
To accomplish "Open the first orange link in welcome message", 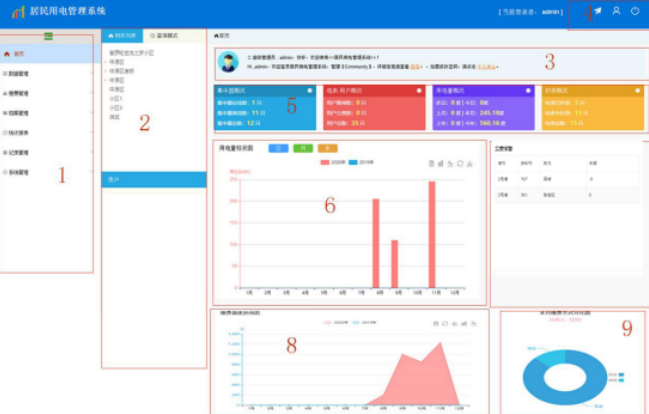I will pos(414,67).
